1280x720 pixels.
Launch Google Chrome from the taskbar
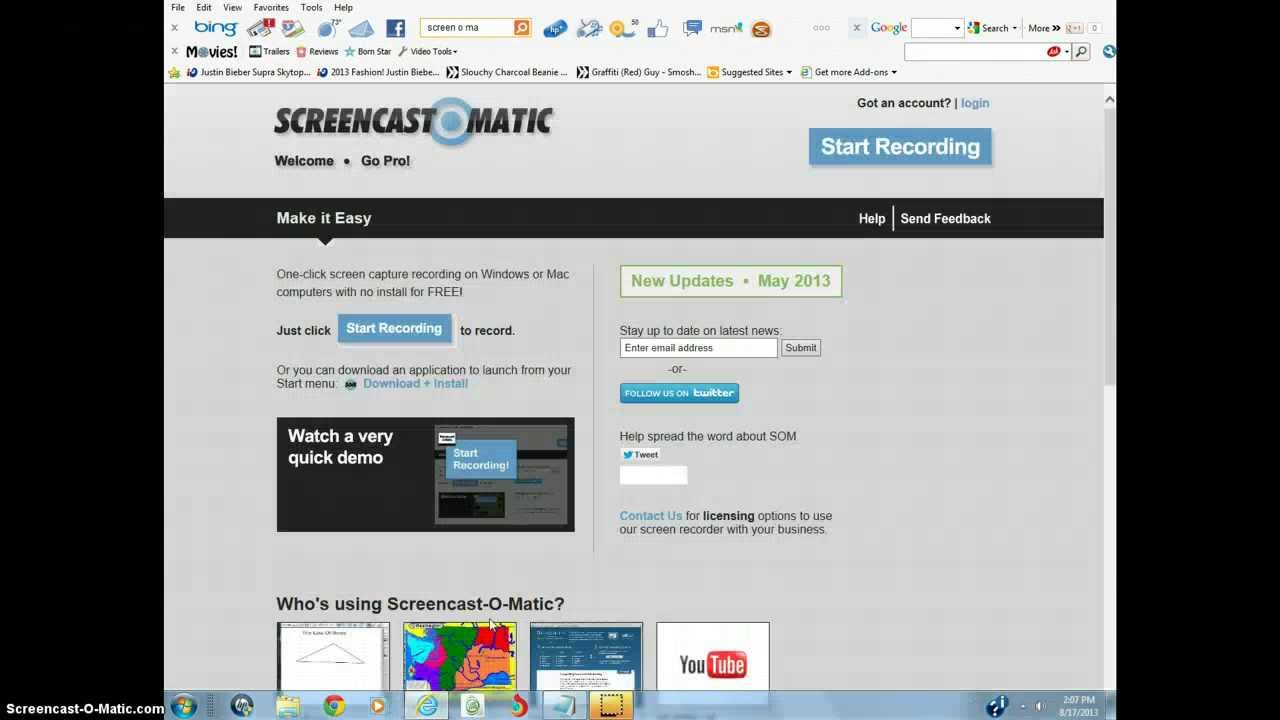(x=334, y=706)
